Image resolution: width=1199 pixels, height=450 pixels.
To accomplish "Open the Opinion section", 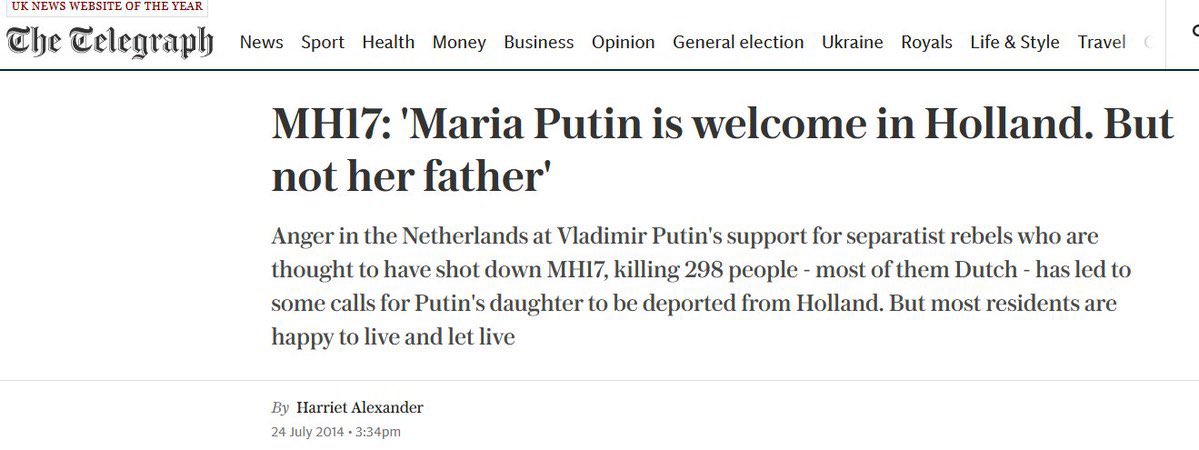I will (x=623, y=42).
